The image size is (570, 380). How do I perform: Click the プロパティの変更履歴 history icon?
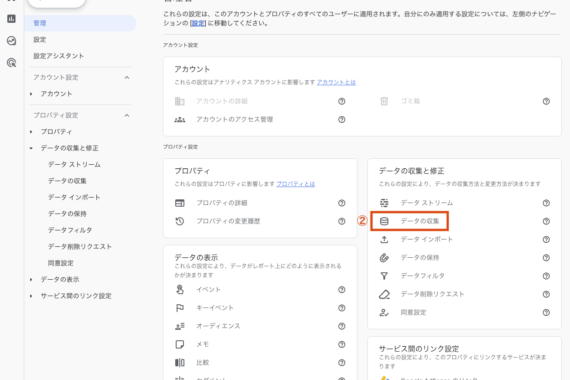[180, 221]
